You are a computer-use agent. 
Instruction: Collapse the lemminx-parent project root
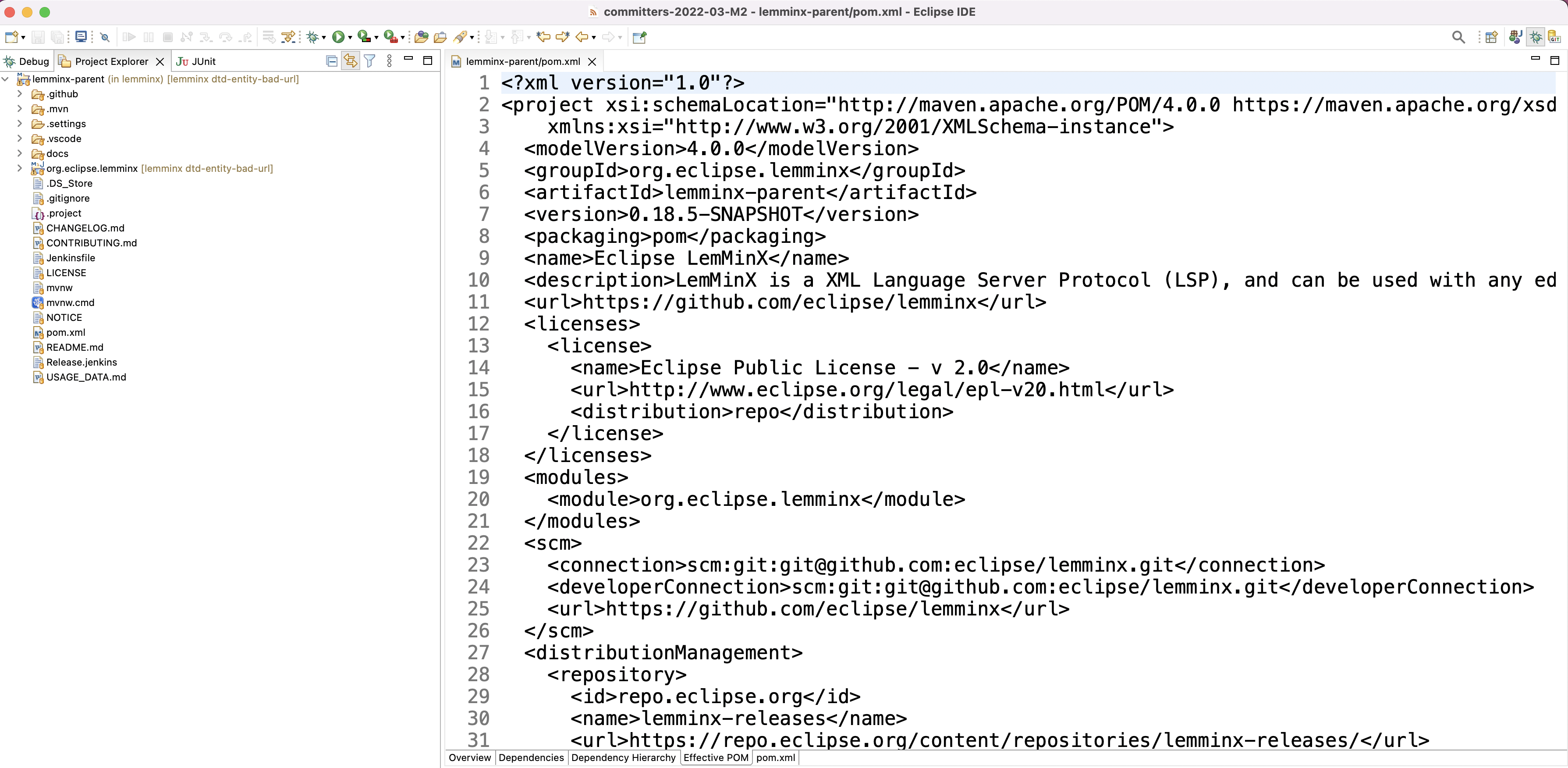coord(6,79)
